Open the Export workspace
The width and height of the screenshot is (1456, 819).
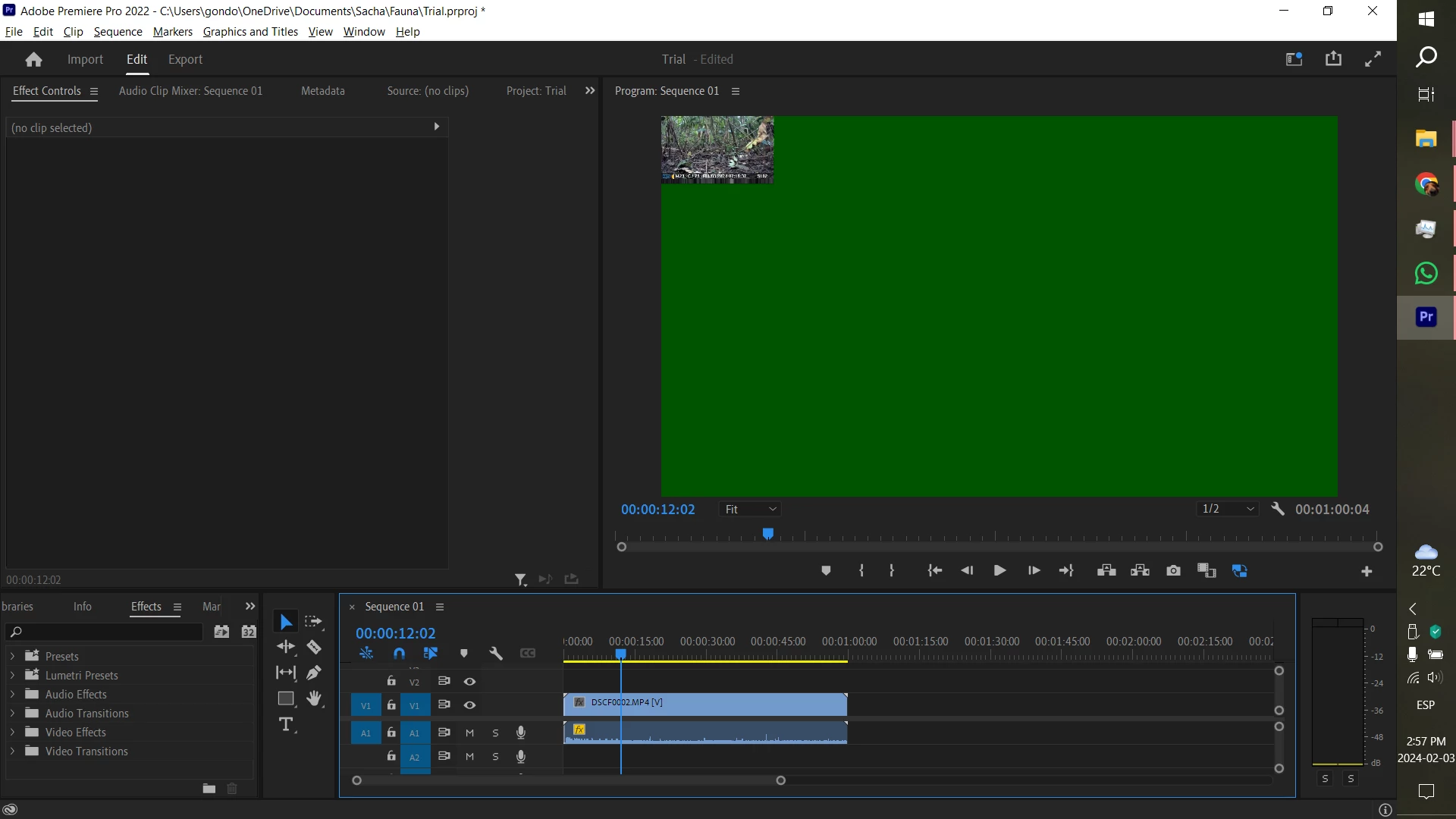tap(185, 59)
